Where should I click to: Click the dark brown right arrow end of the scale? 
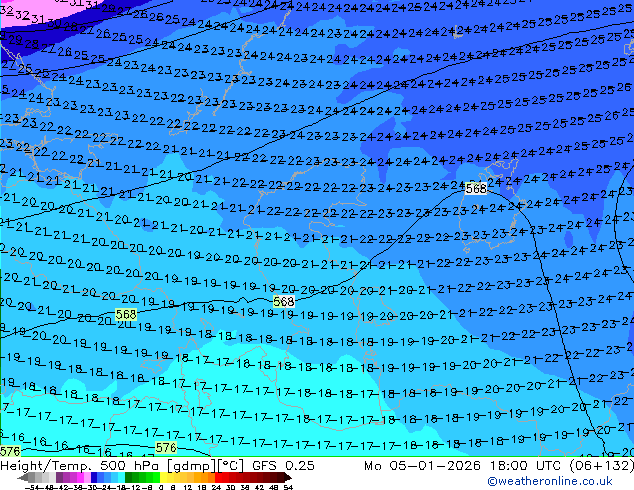287,478
